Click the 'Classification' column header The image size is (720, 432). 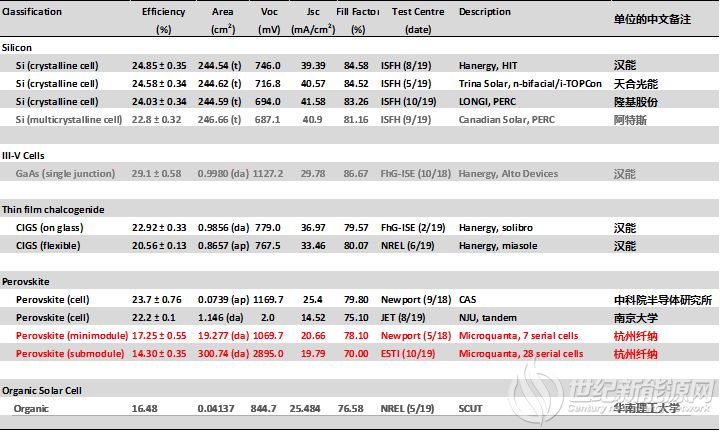click(32, 12)
